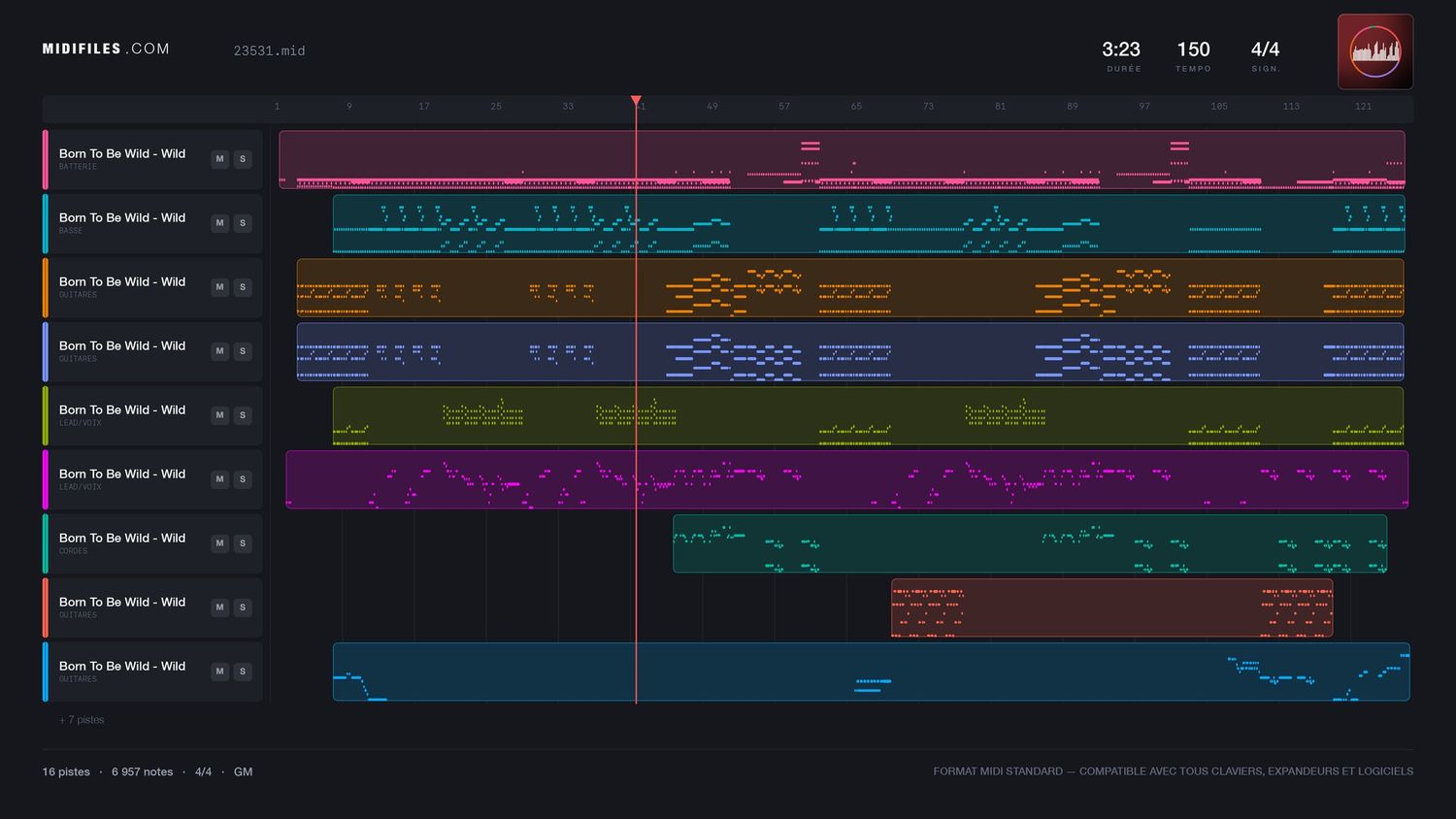The width and height of the screenshot is (1456, 819).
Task: Jump to bar 1 on the ruler
Action: coord(277,107)
